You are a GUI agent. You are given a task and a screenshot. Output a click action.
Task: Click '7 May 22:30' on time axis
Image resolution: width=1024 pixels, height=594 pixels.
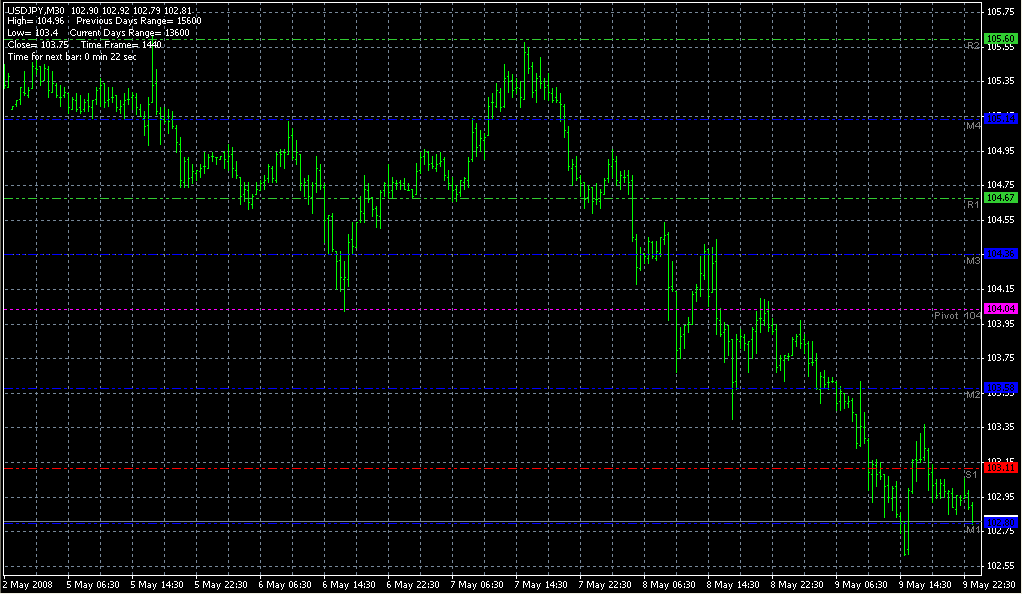tap(605, 585)
